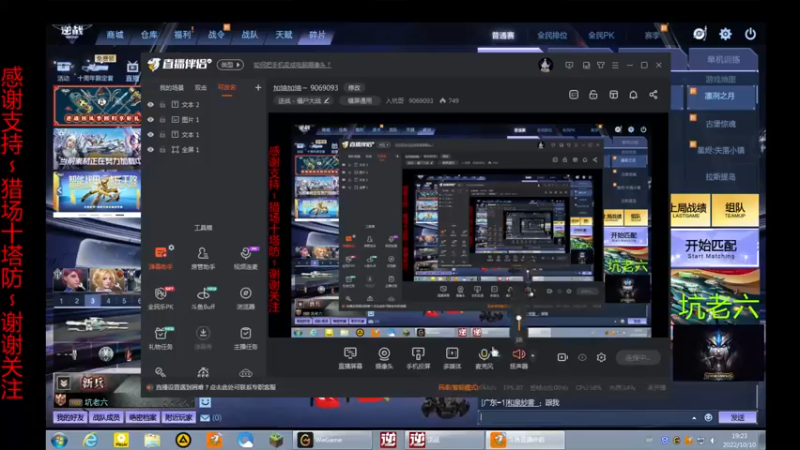Click the share icon in room header

(653, 95)
